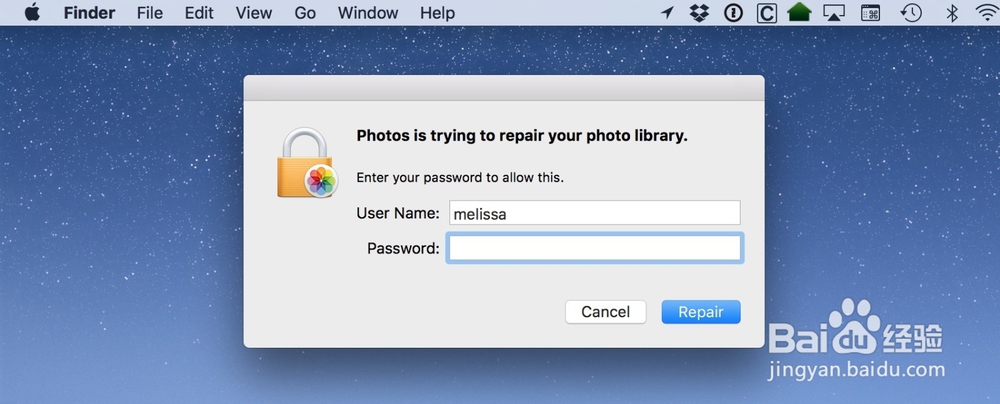Click the command-key window menu bar icon
Screen dimensions: 1000x404
coord(871,13)
